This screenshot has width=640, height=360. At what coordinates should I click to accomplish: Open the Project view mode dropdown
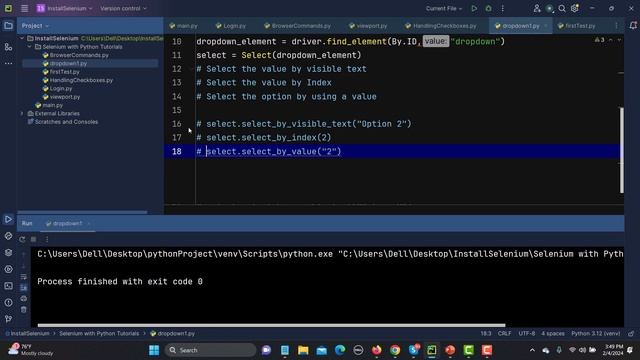35,26
